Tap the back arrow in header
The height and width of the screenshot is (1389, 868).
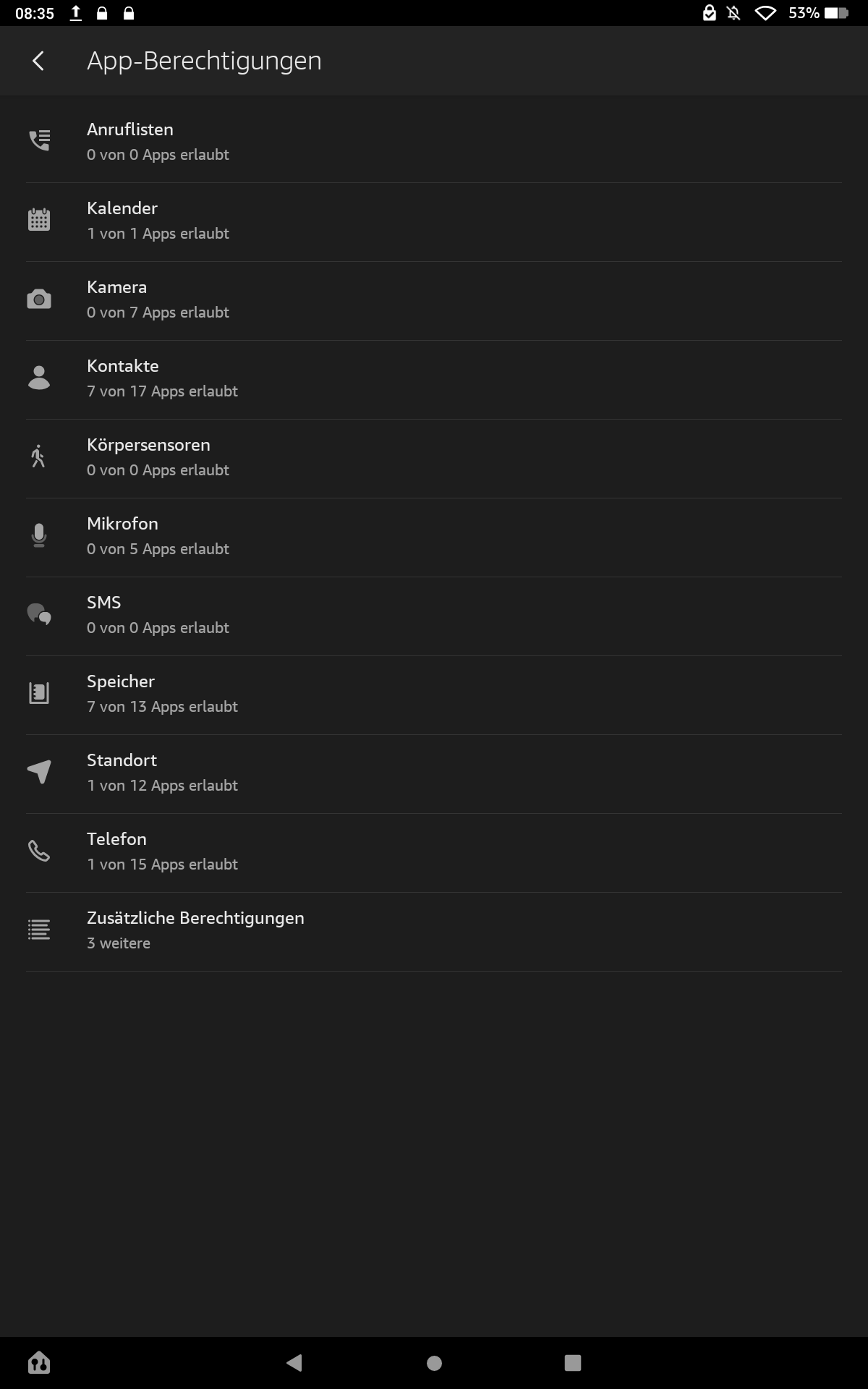39,61
